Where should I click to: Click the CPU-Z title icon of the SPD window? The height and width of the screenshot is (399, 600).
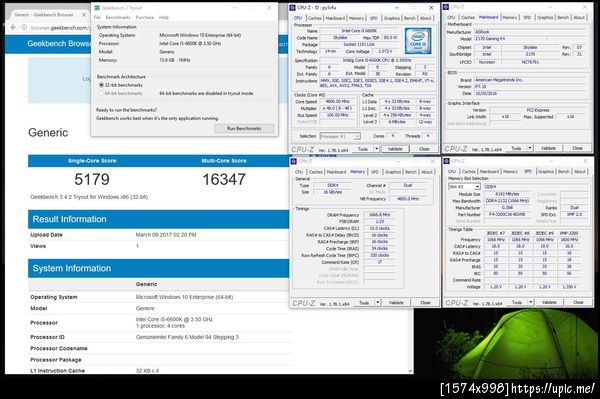[x=447, y=161]
